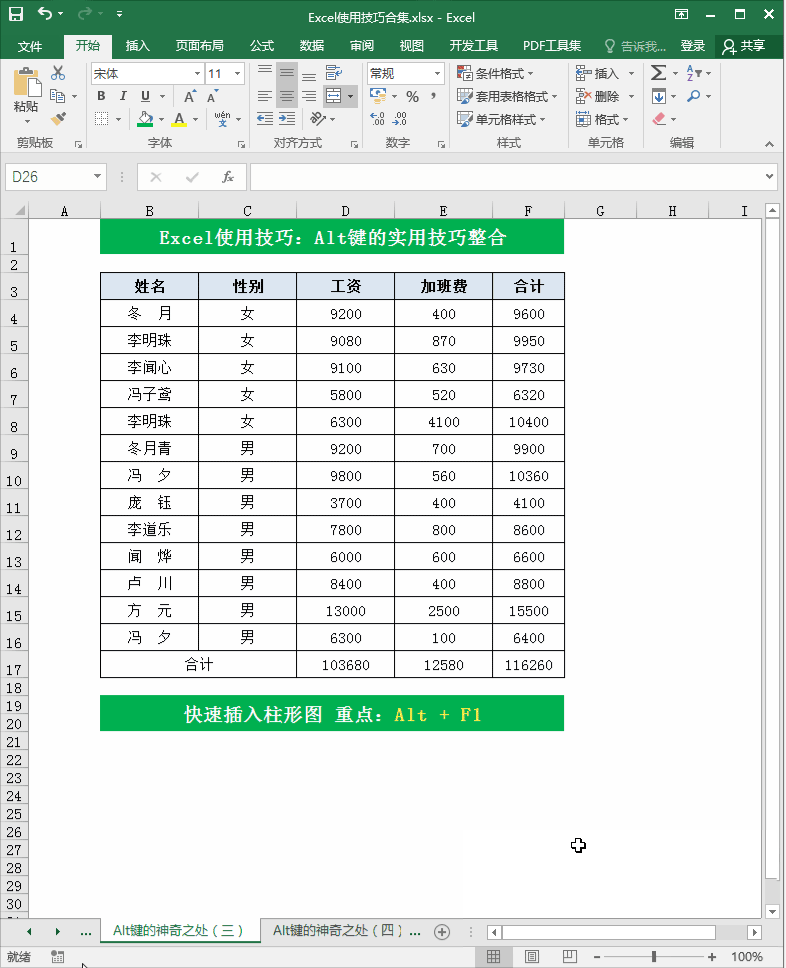Click the comma style icon
The height and width of the screenshot is (968, 786).
(x=433, y=96)
